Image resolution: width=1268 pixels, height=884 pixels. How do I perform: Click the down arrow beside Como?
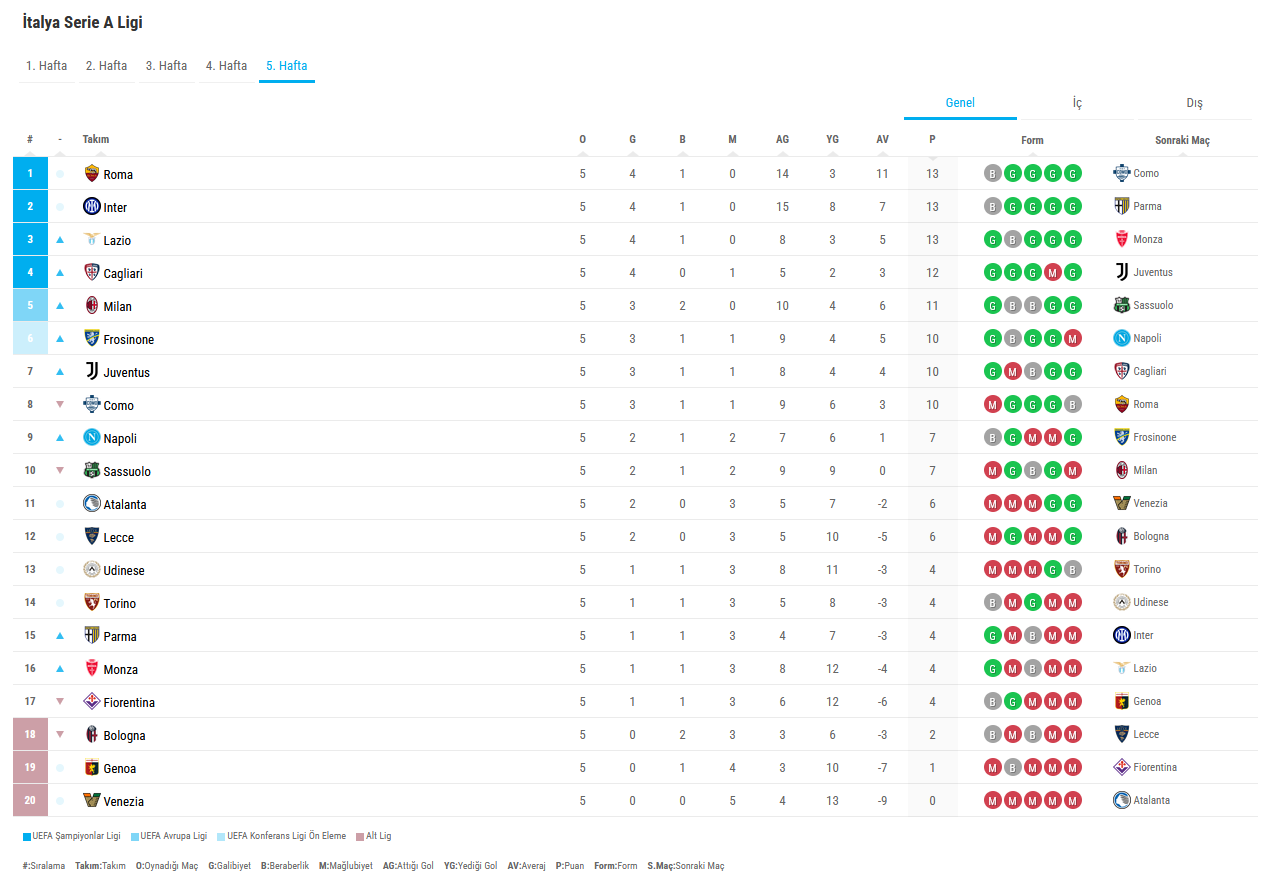(60, 405)
